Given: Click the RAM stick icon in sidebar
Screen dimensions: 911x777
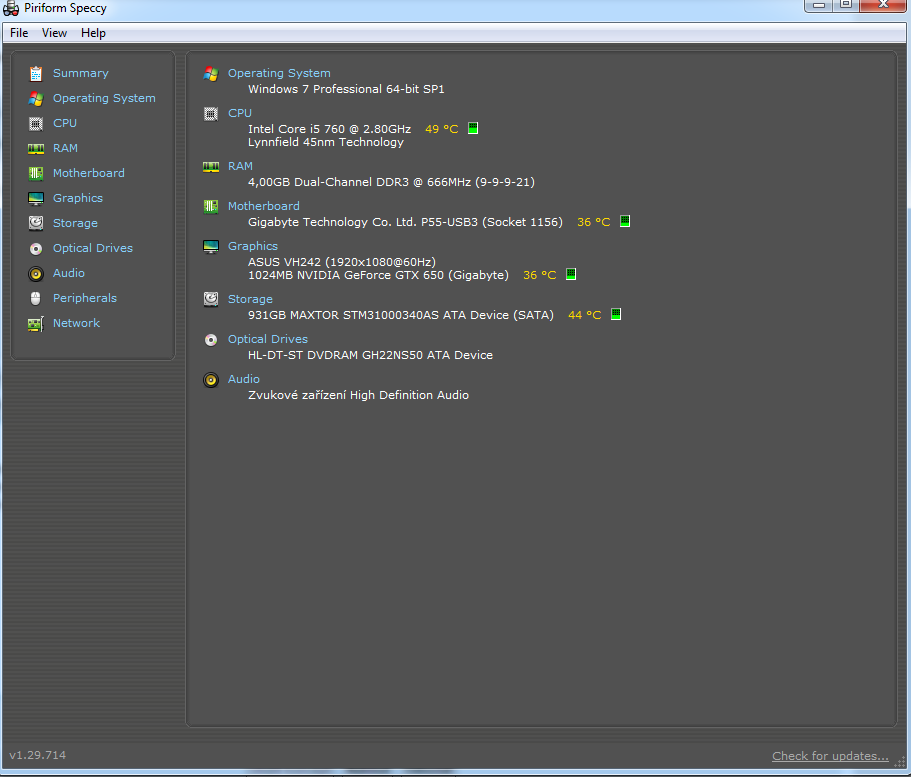Looking at the screenshot, I should 36,149.
